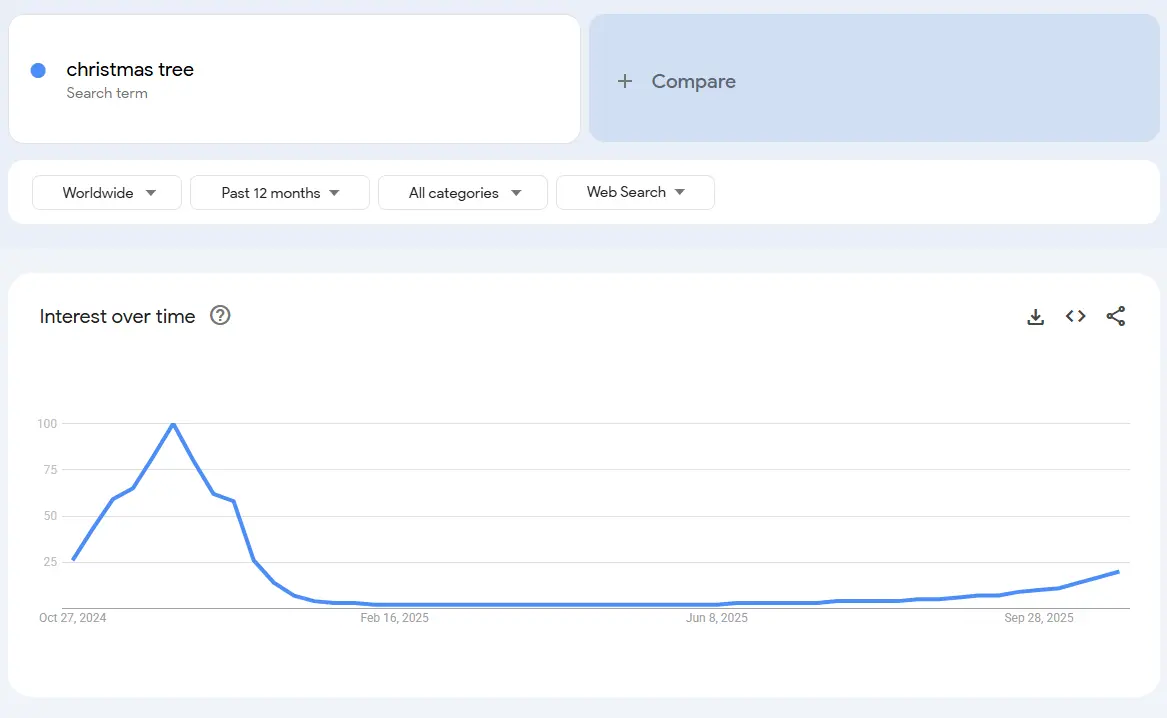Click the plus icon in the Compare box
Image resolution: width=1167 pixels, height=718 pixels.
click(x=625, y=81)
